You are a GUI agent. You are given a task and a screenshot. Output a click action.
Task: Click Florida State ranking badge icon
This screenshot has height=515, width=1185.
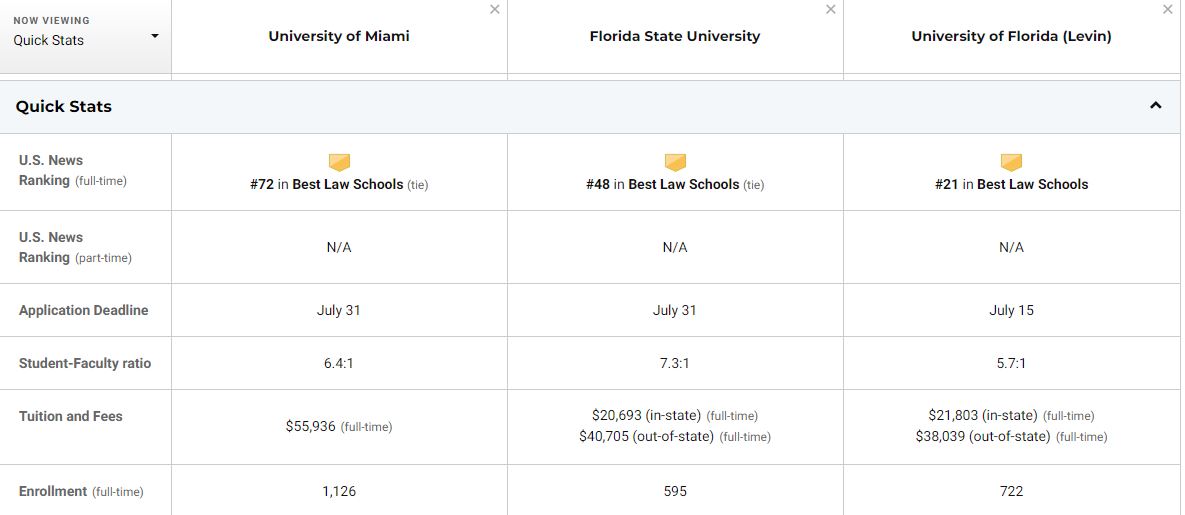(675, 162)
